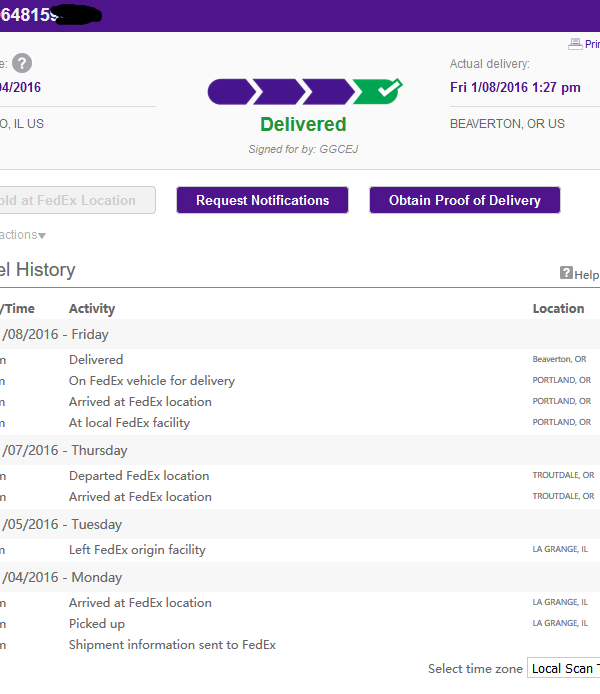Screen dimensions: 600x694
Task: Open the Select time zone dropdown
Action: (563, 668)
